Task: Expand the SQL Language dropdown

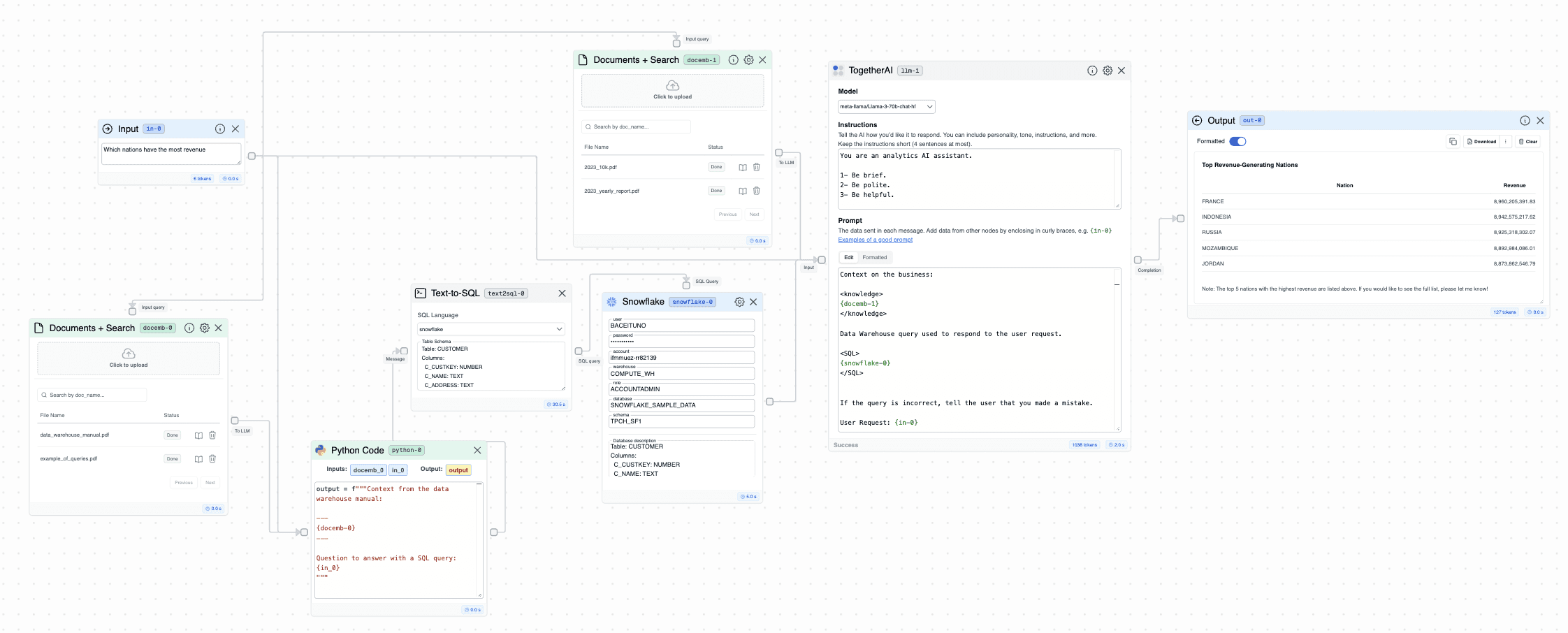Action: coord(491,329)
